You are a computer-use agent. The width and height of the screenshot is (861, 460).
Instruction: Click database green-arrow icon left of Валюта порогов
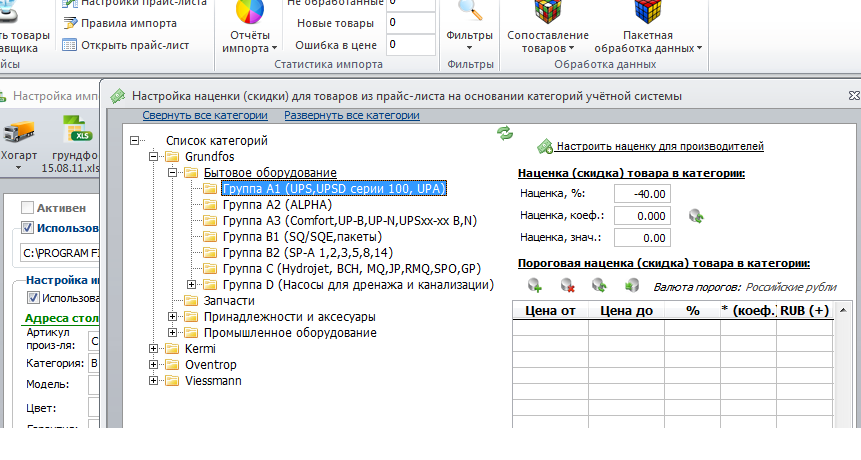631,285
